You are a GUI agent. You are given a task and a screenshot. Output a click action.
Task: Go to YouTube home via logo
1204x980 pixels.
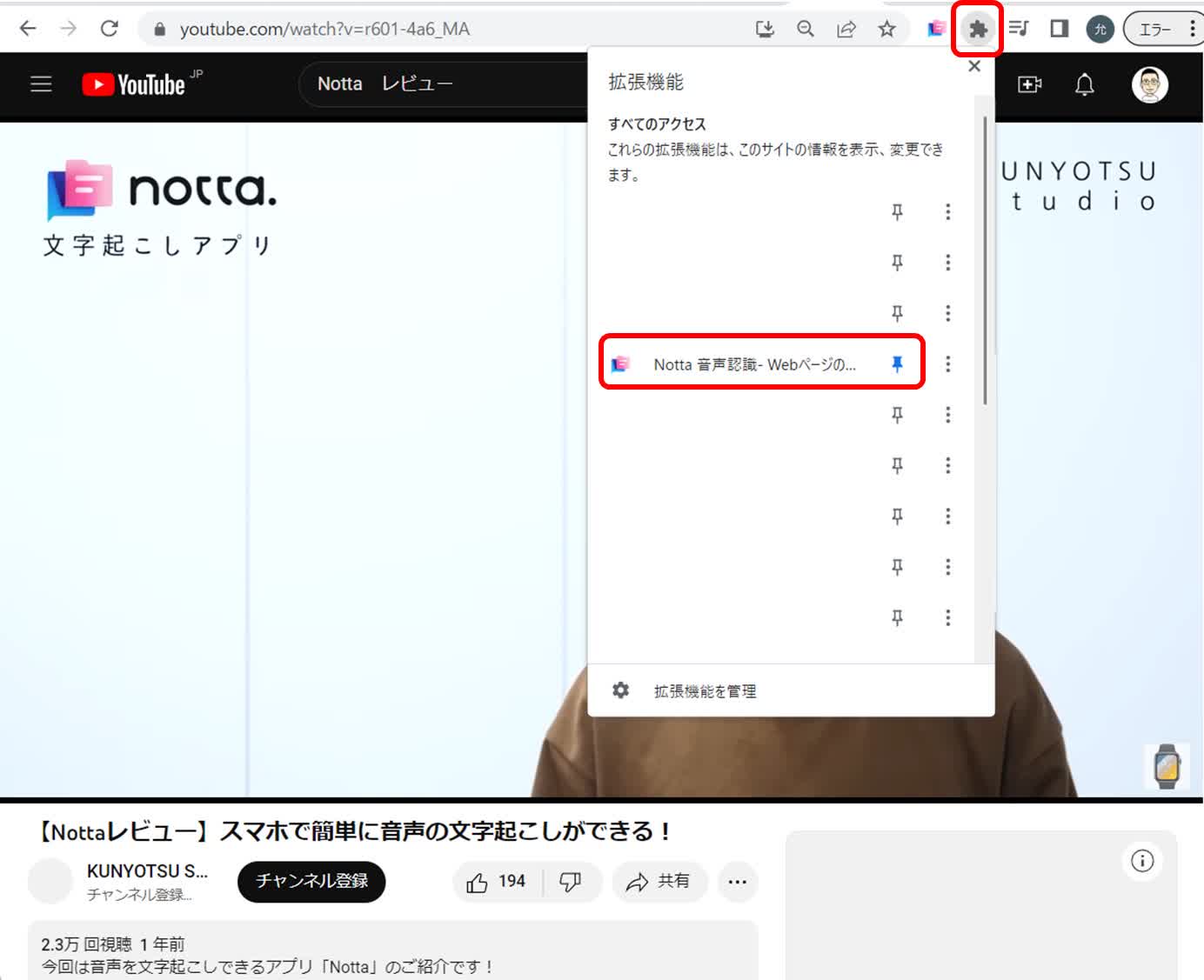pyautogui.click(x=134, y=84)
